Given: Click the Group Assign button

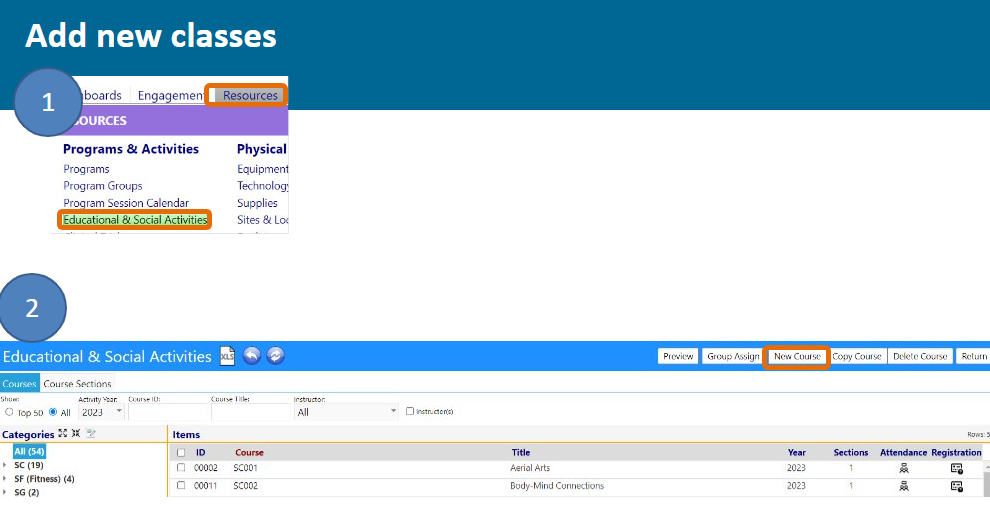Looking at the screenshot, I should (x=733, y=356).
